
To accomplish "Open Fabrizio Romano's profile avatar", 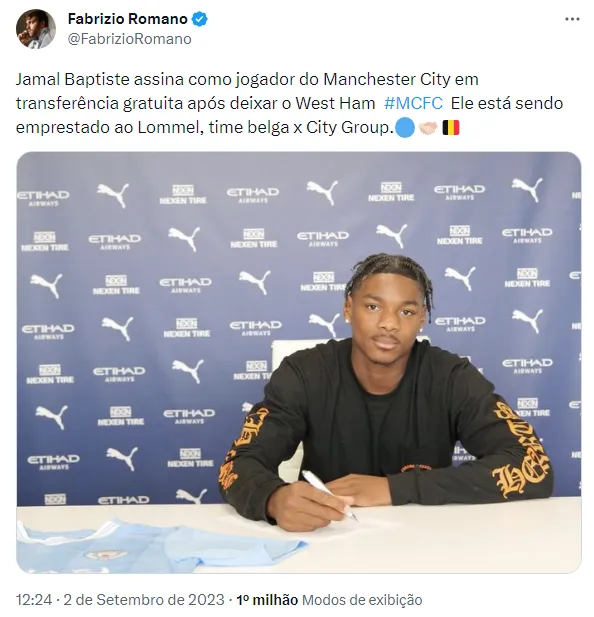I will (x=36, y=29).
